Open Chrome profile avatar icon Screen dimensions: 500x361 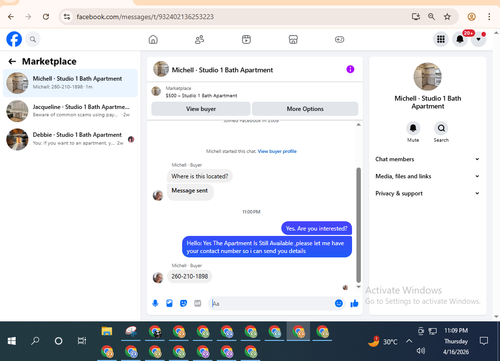471,17
